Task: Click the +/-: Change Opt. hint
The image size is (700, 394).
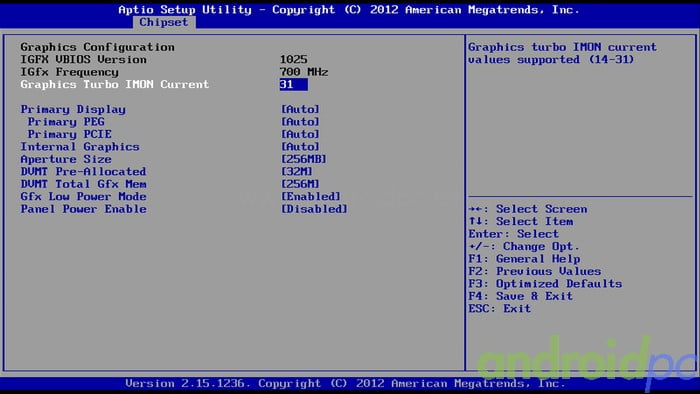Action: coord(524,247)
